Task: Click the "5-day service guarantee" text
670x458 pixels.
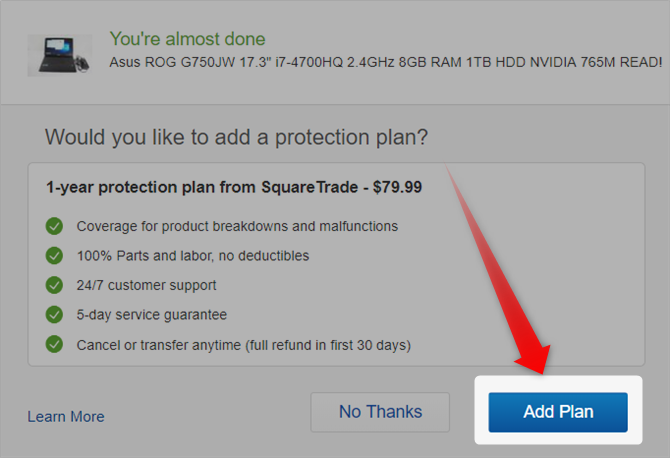Action: coord(152,315)
